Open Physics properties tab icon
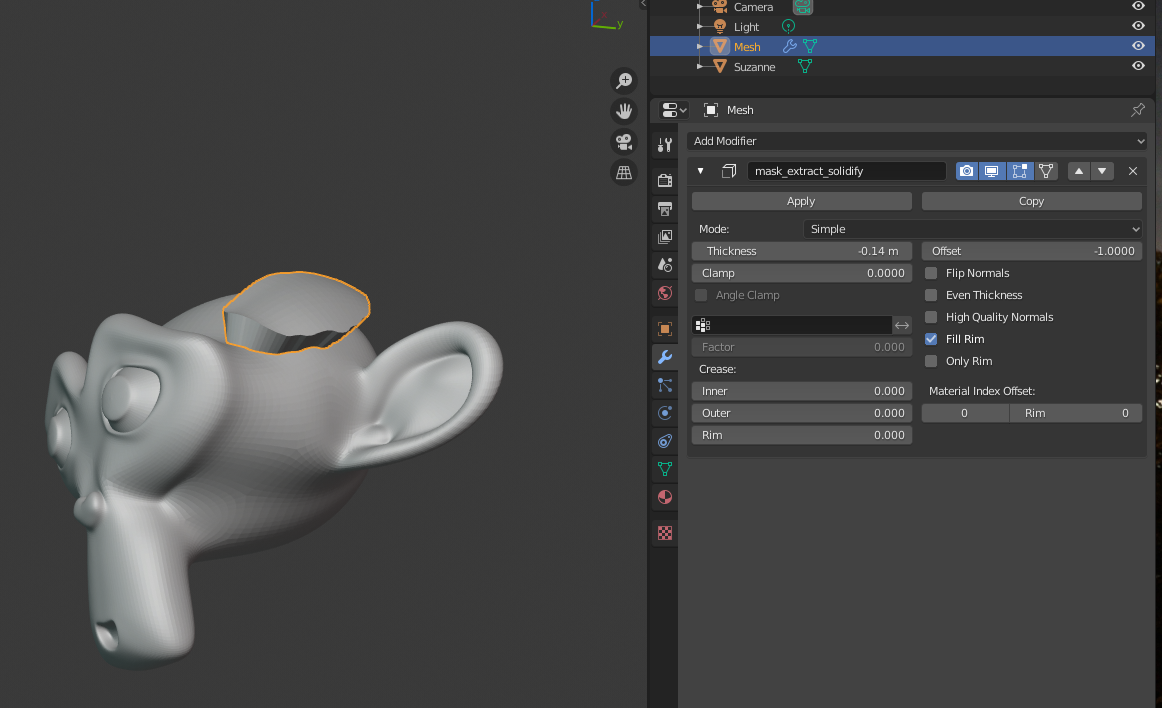Image resolution: width=1162 pixels, height=708 pixels. click(665, 413)
